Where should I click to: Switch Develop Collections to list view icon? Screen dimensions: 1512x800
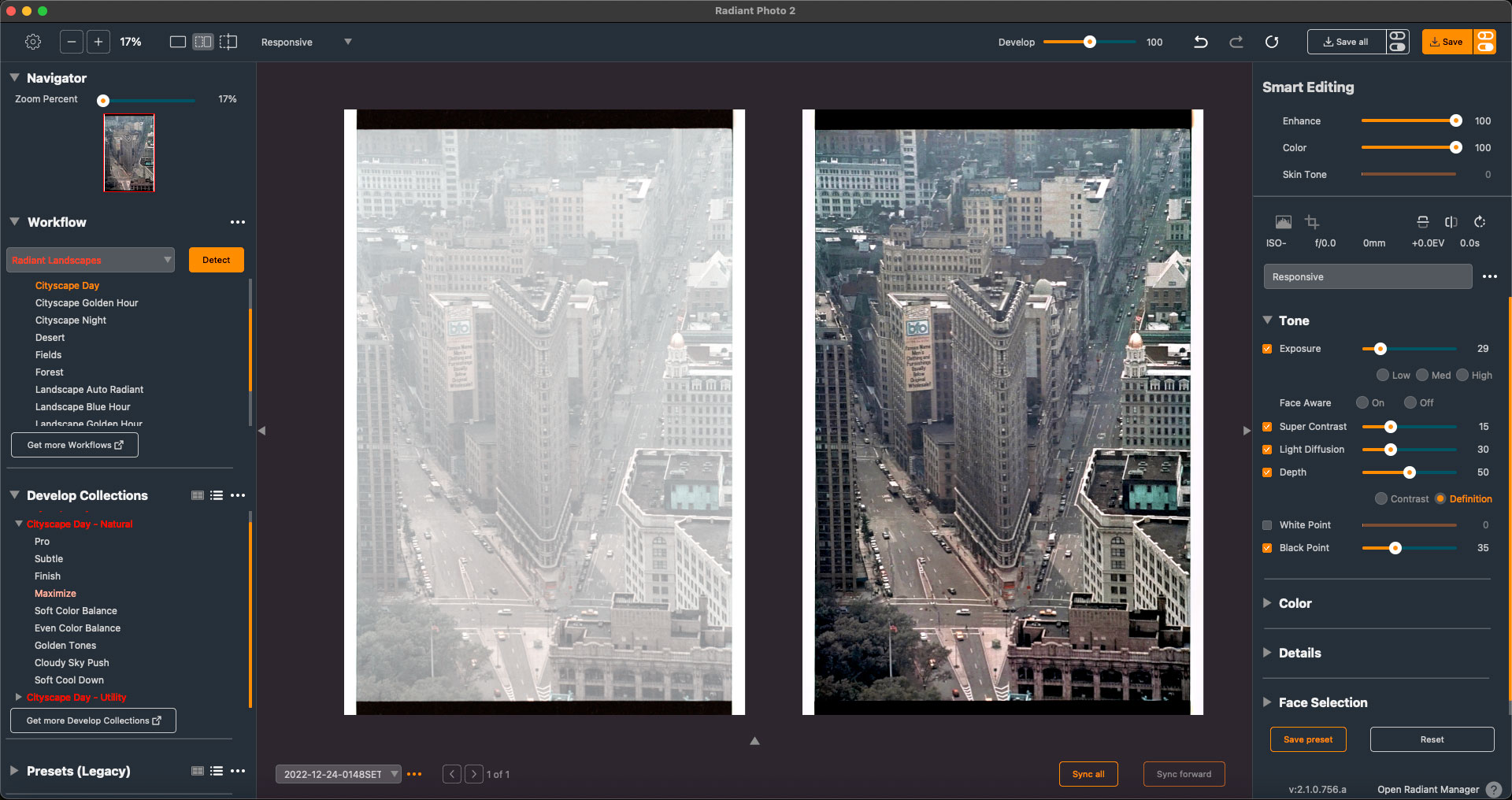tap(217, 495)
